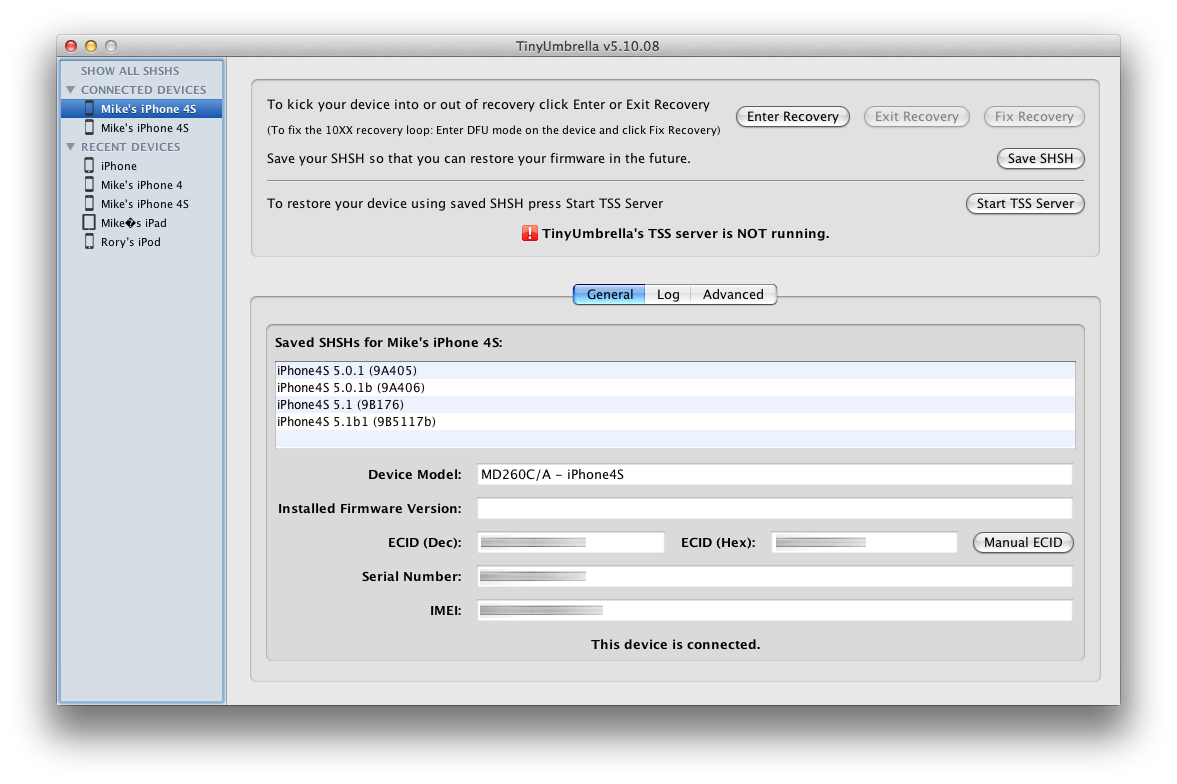Click the ECID (Dec) field
Screen dimensions: 1177x784
570,542
